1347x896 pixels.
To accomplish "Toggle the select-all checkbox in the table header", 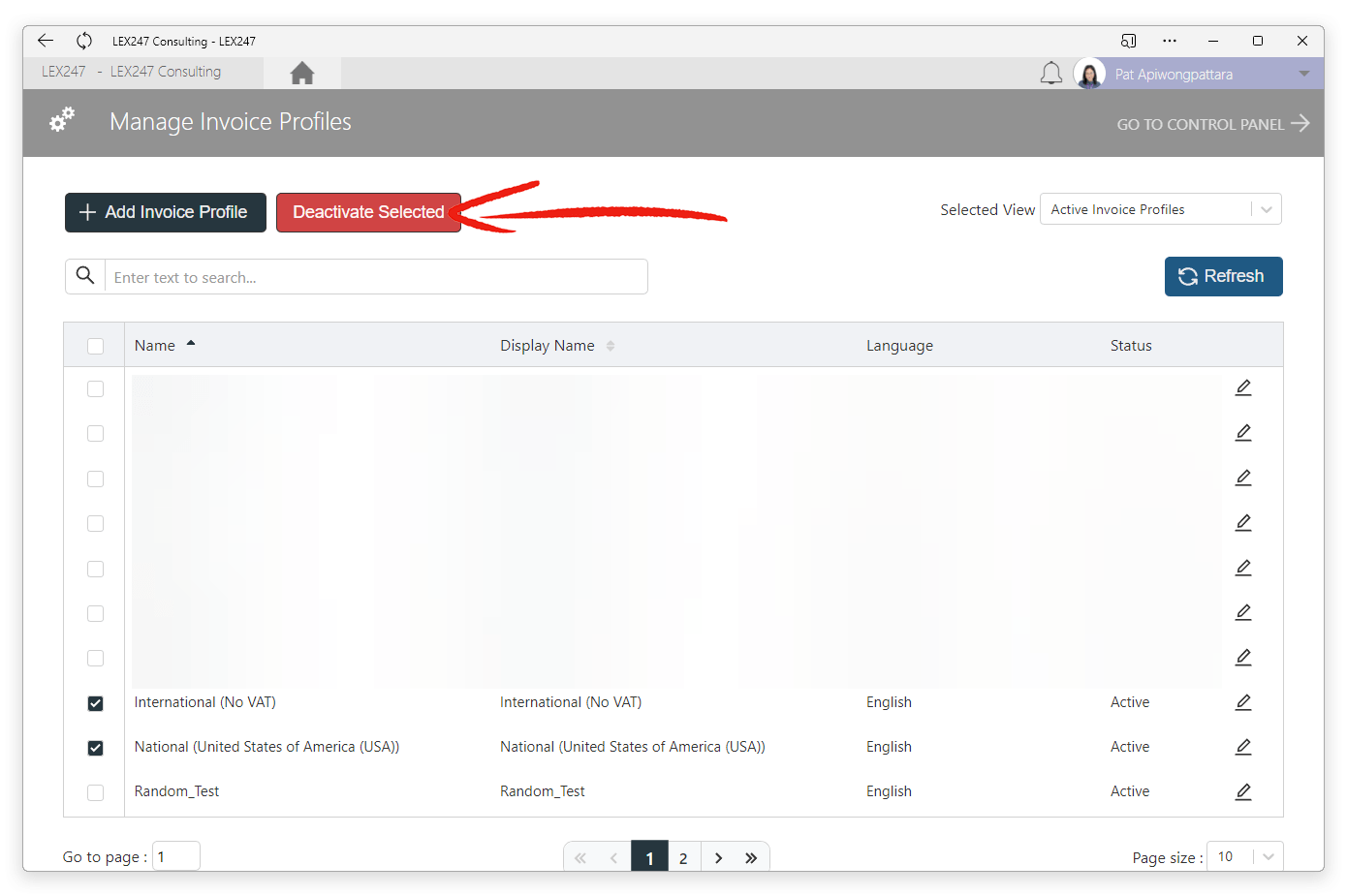I will click(x=95, y=346).
